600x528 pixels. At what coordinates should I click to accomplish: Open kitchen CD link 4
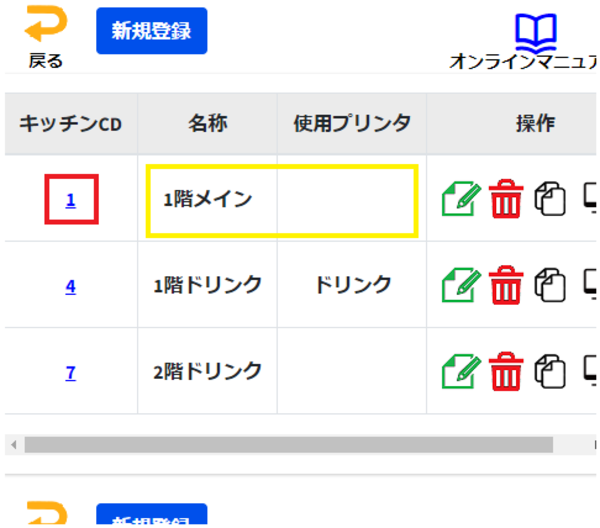70,286
